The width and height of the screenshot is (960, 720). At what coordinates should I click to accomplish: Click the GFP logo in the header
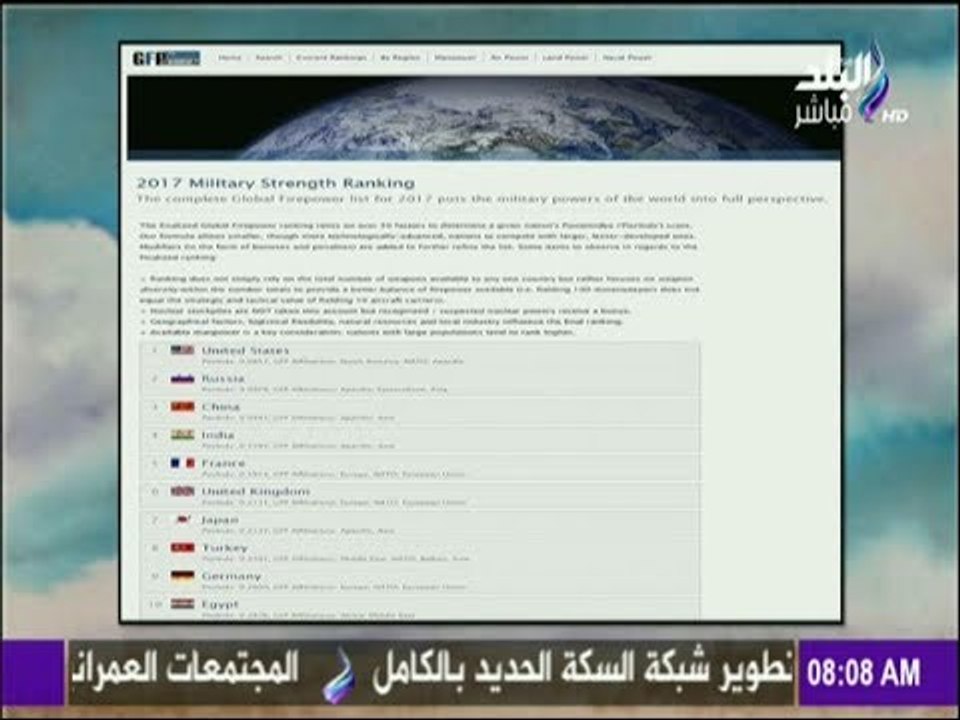coord(166,58)
